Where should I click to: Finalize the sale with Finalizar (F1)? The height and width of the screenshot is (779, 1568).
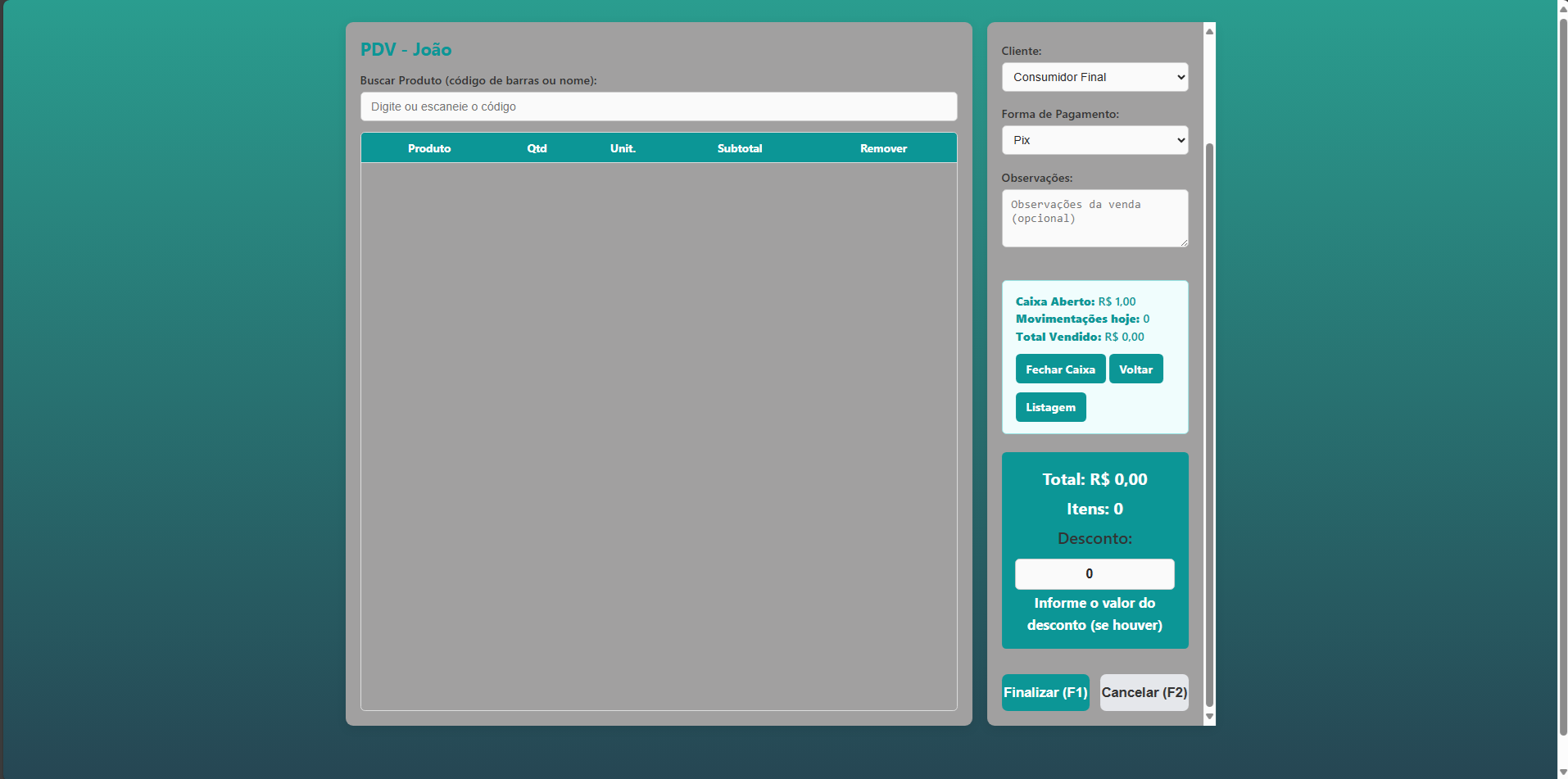(1045, 692)
